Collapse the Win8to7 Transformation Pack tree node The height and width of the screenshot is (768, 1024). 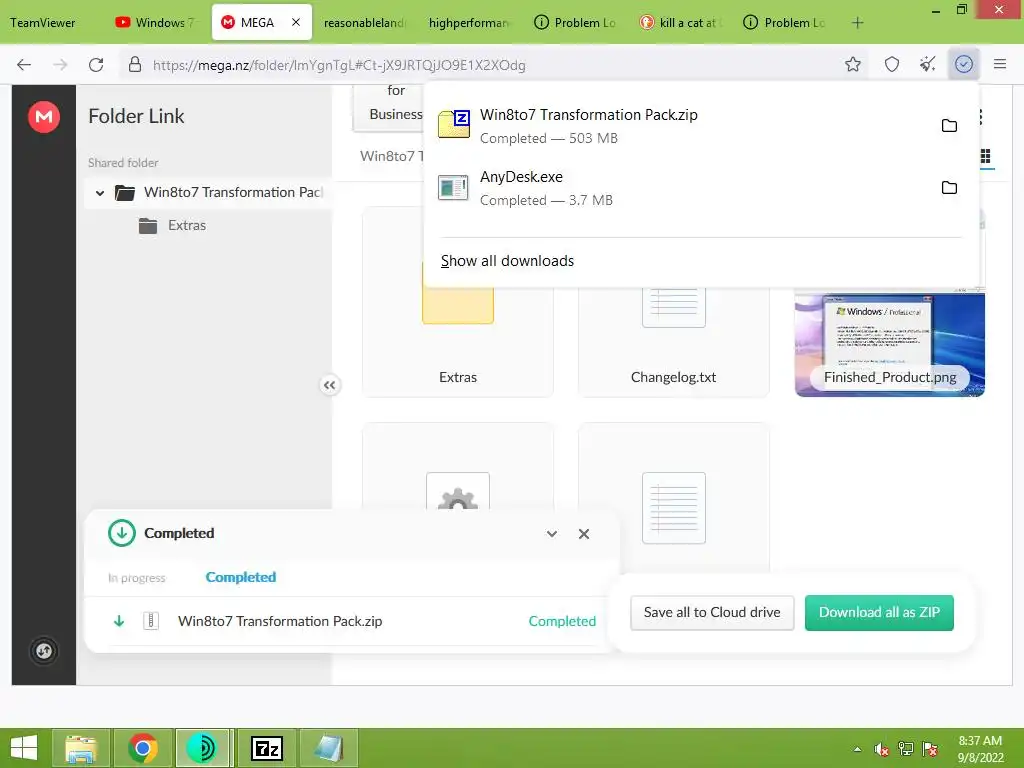pyautogui.click(x=100, y=193)
